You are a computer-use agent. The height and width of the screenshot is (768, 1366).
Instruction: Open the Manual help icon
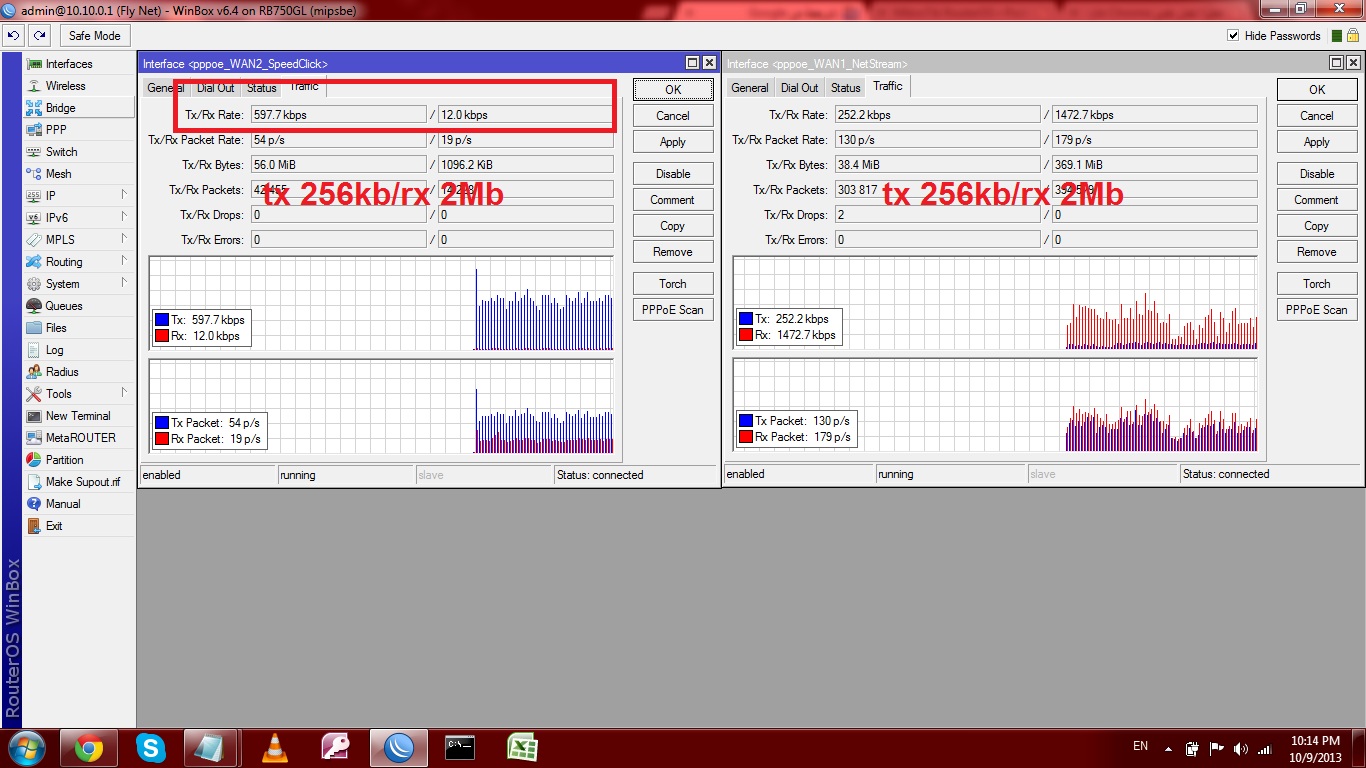tap(34, 504)
